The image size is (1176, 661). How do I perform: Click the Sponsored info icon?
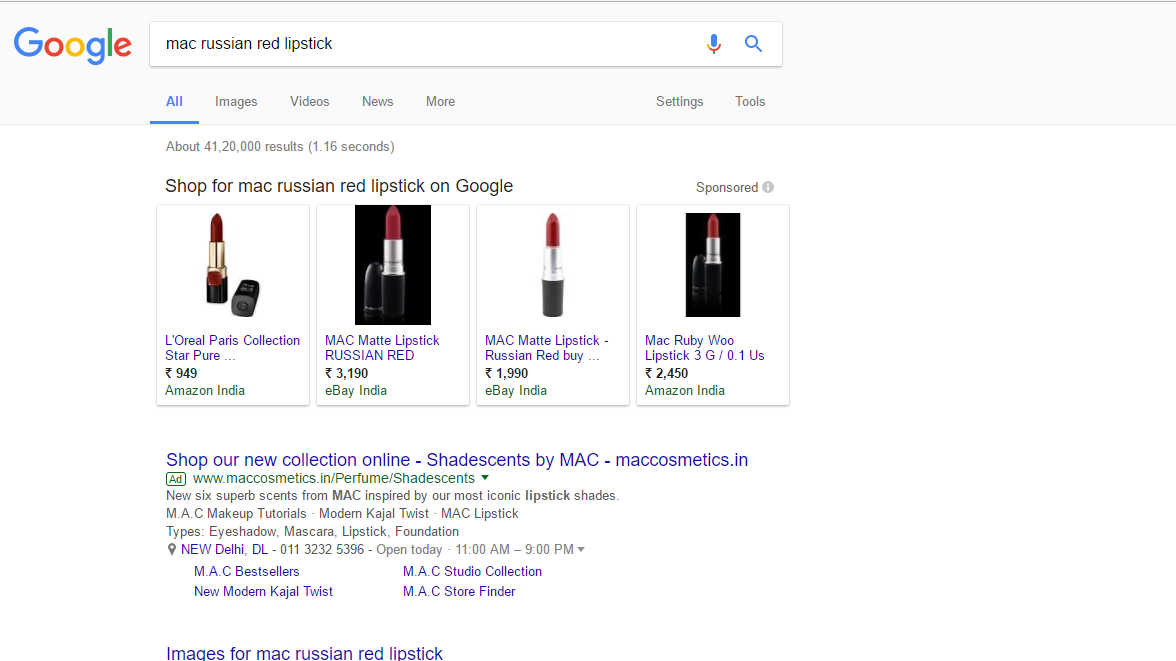(x=768, y=187)
